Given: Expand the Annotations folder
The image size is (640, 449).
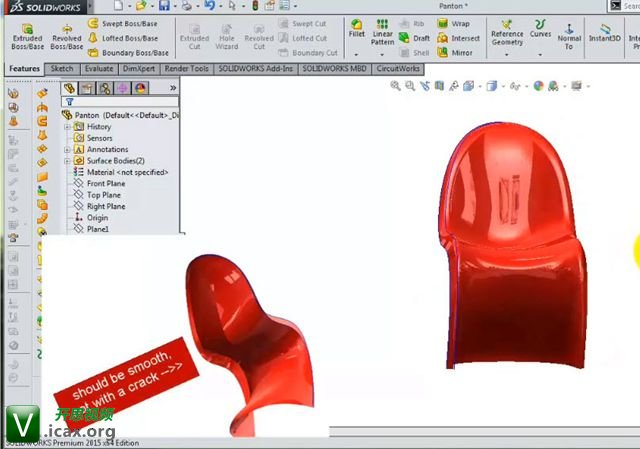Looking at the screenshot, I should (x=67, y=150).
